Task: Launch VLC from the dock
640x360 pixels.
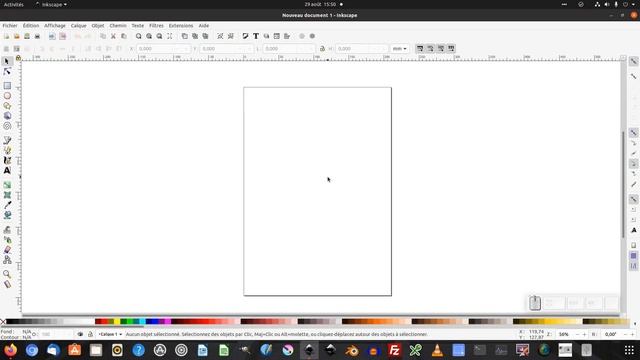Action: click(437, 350)
